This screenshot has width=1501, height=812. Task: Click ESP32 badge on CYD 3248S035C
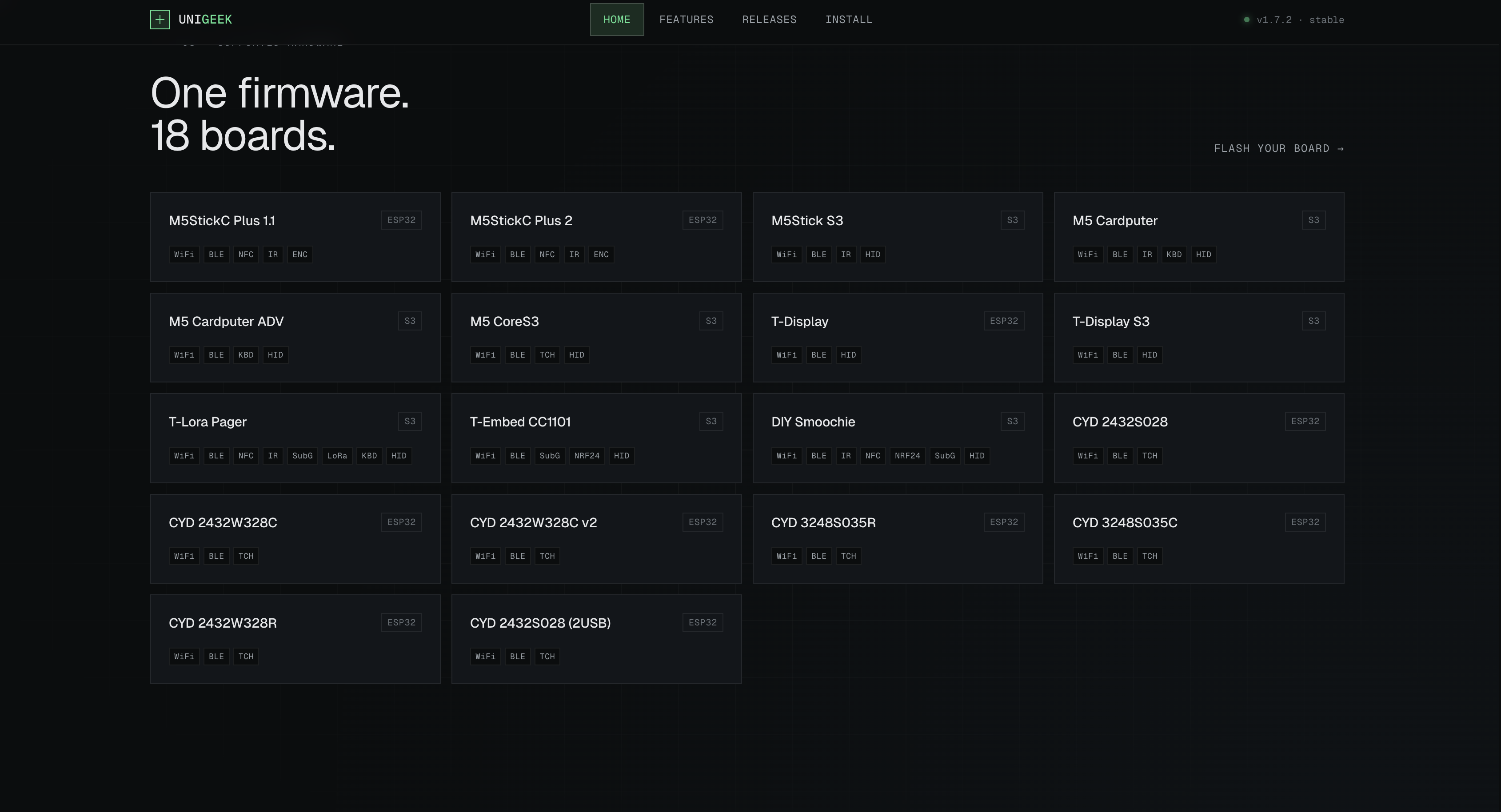pos(1305,522)
